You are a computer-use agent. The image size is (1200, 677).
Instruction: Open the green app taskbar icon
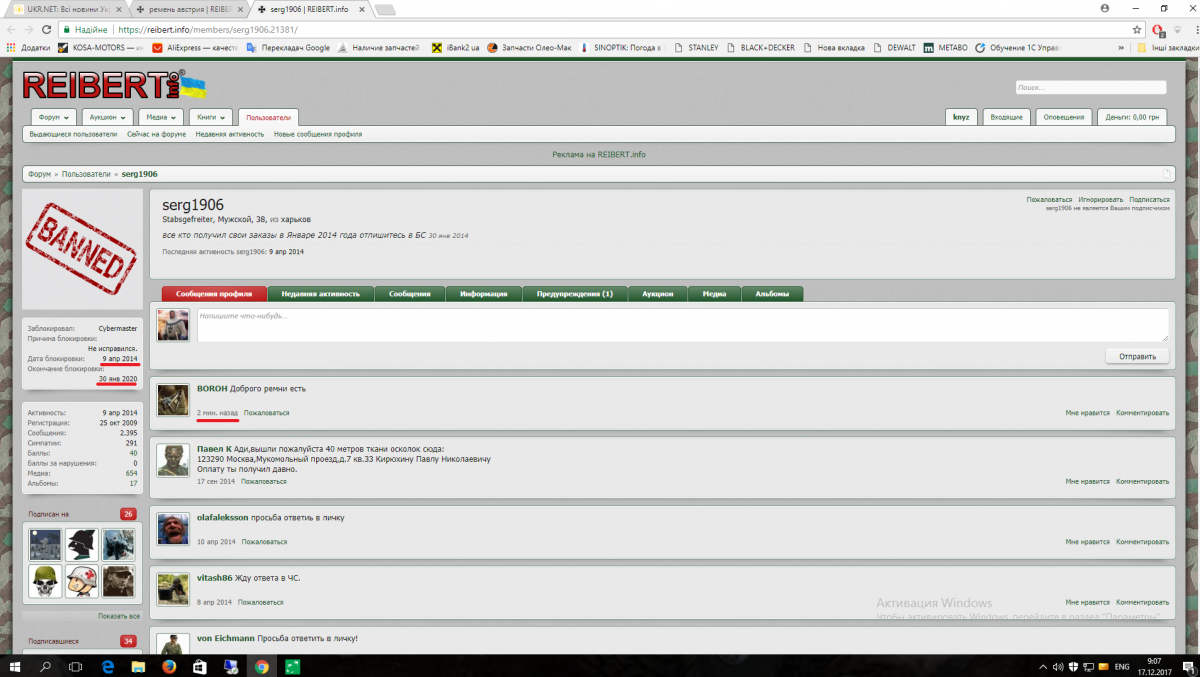tap(292, 666)
